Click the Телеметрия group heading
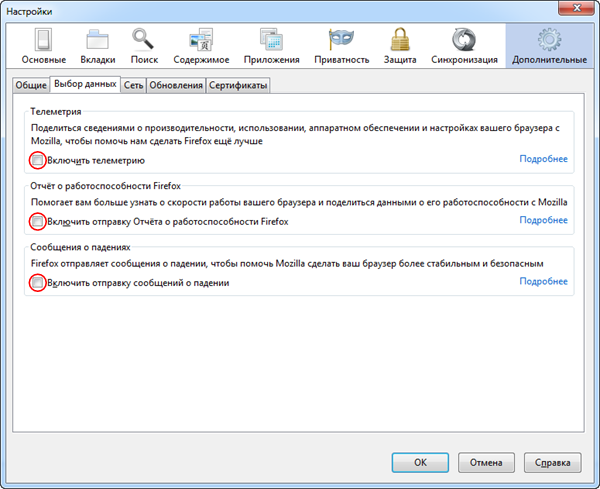600x489 pixels. 56,112
